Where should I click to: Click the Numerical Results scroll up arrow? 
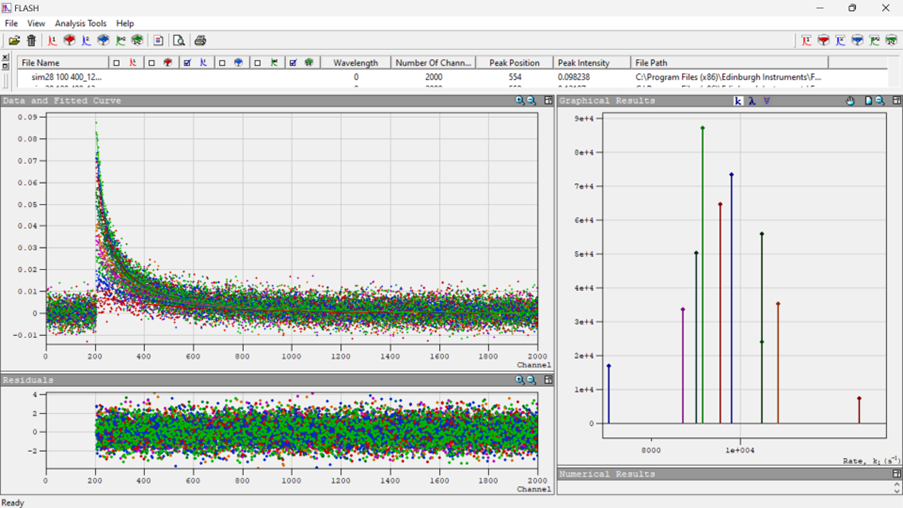tap(897, 484)
